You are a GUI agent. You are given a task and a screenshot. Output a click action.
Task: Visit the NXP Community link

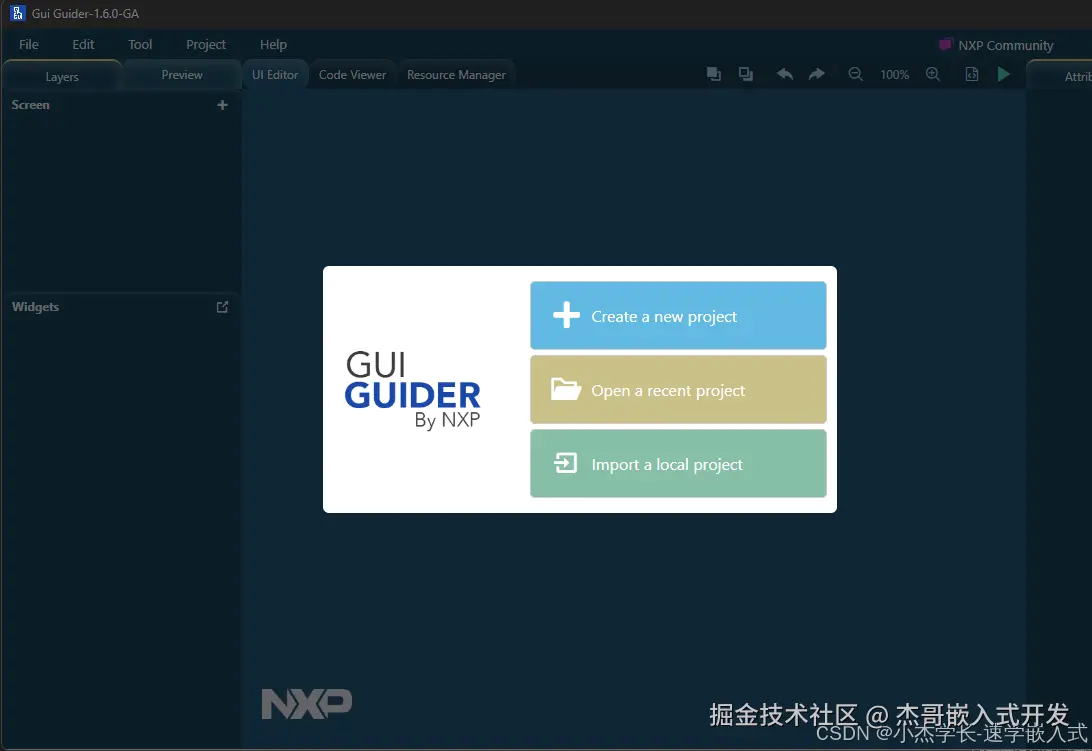click(1005, 45)
